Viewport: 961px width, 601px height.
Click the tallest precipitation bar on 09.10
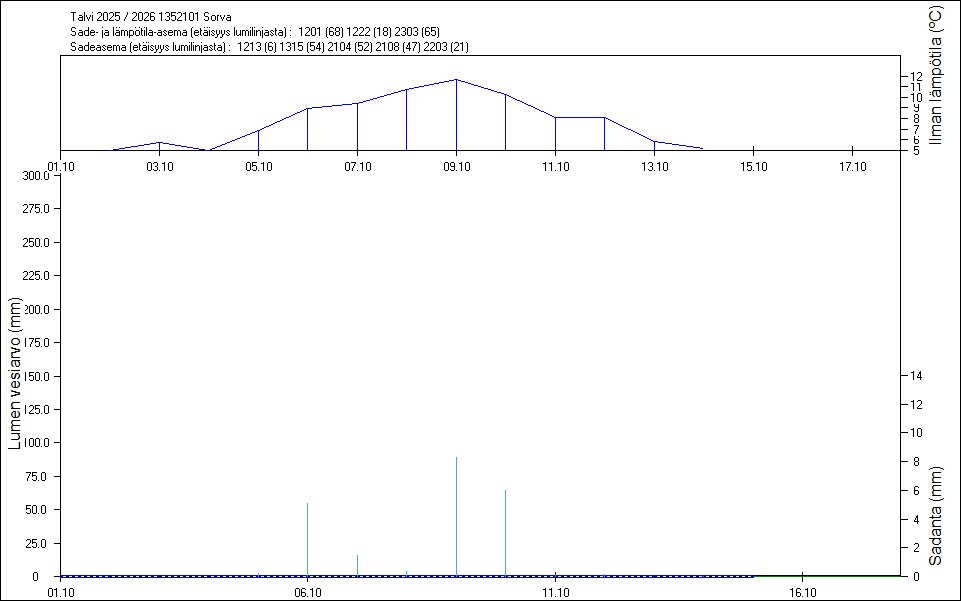click(457, 515)
